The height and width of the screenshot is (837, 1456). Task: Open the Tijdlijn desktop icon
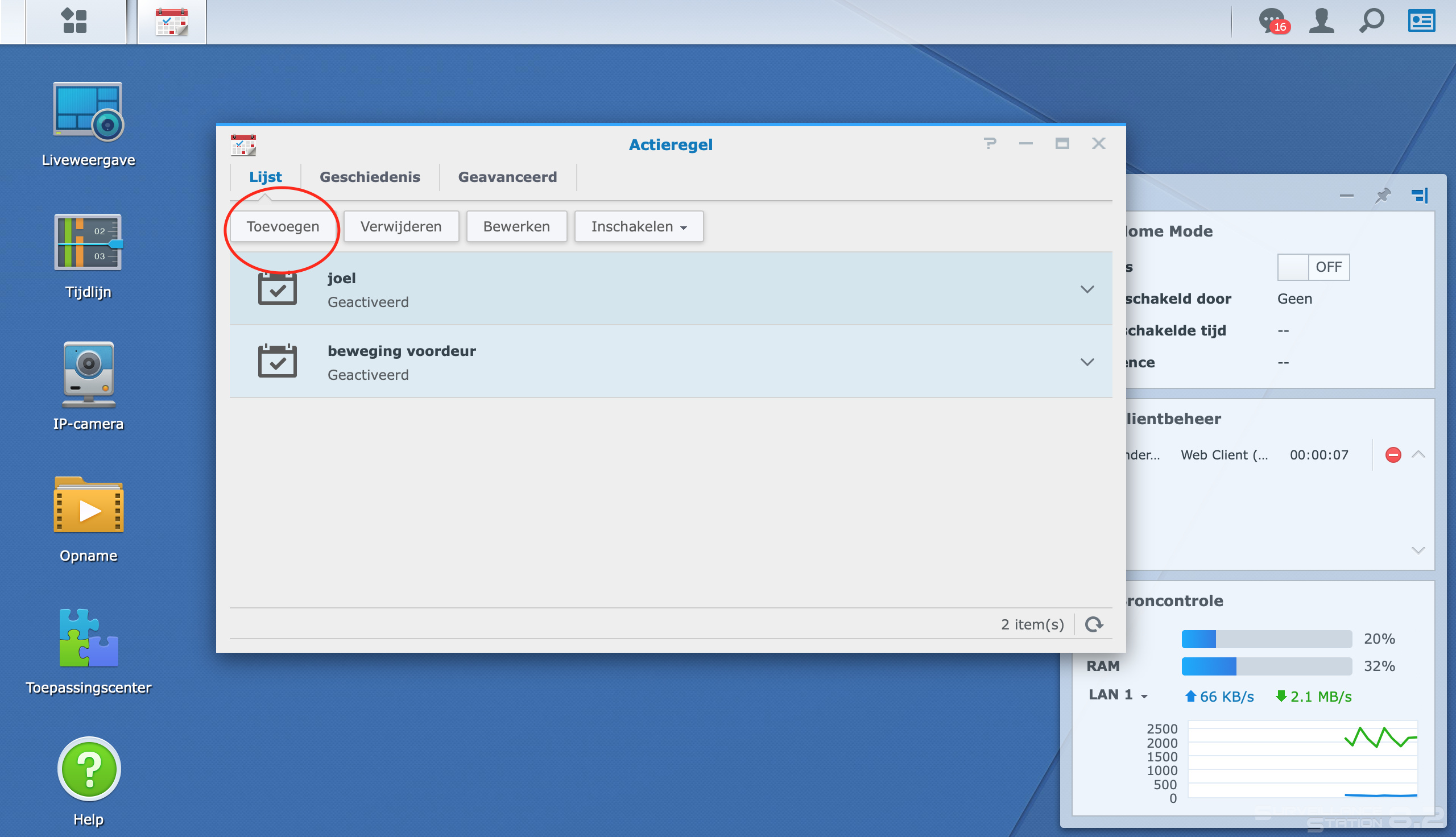pos(88,243)
